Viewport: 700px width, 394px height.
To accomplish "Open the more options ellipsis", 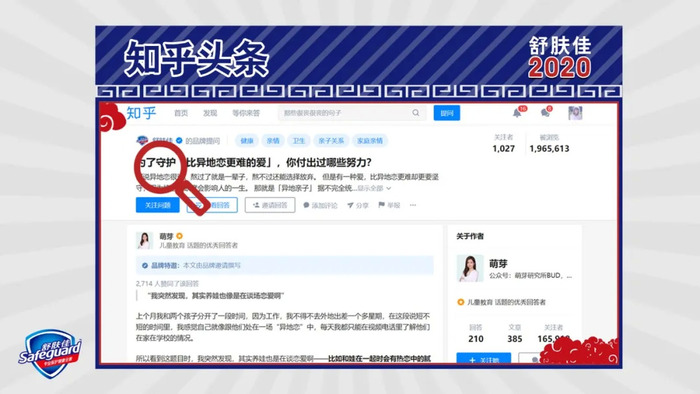I will pos(413,205).
